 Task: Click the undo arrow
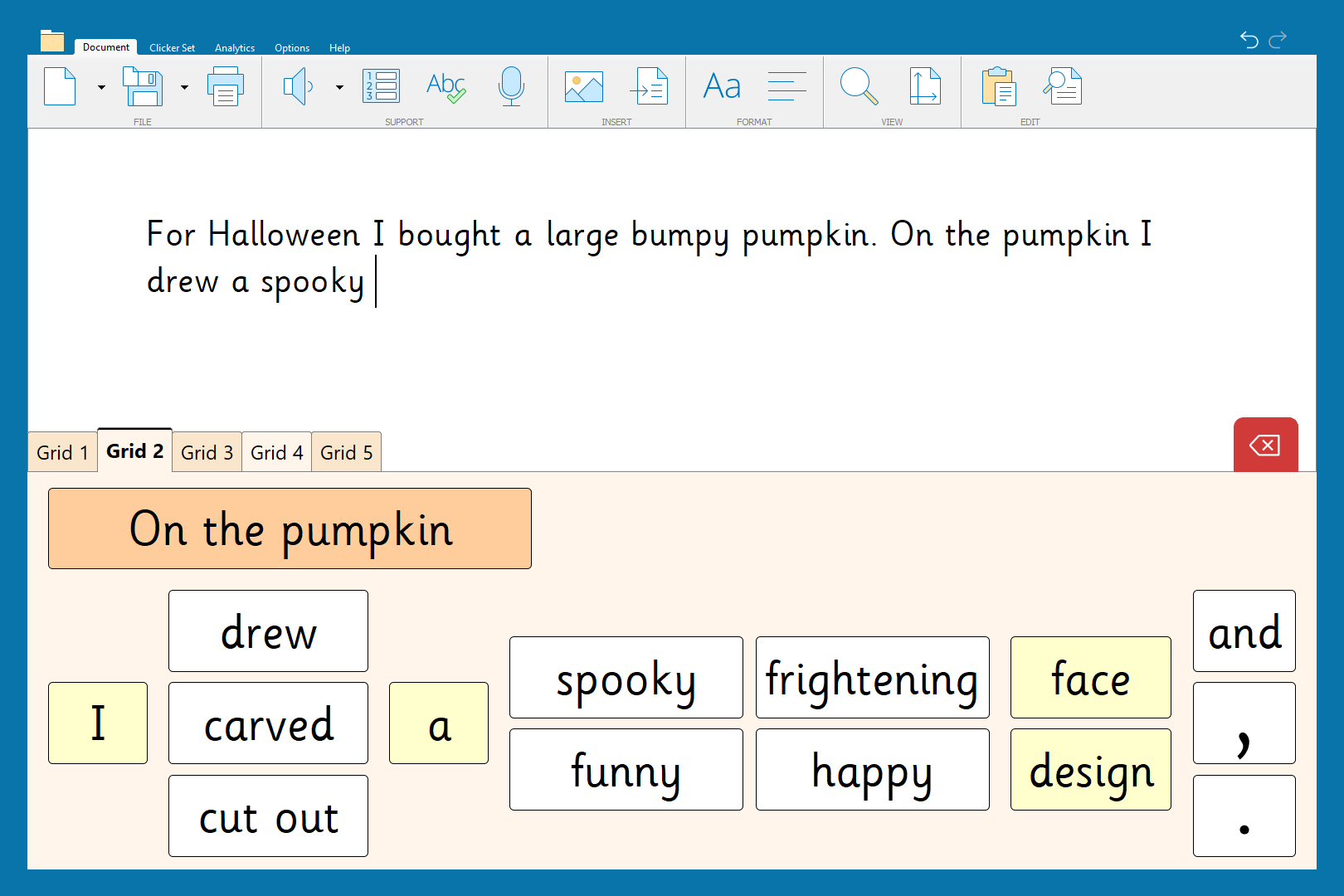click(x=1249, y=39)
